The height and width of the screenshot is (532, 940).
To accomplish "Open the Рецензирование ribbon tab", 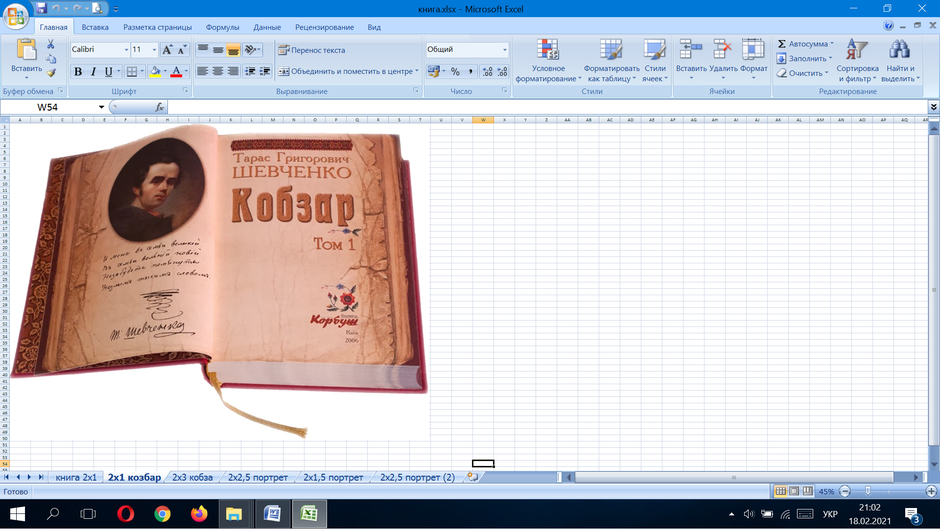I will coord(324,27).
